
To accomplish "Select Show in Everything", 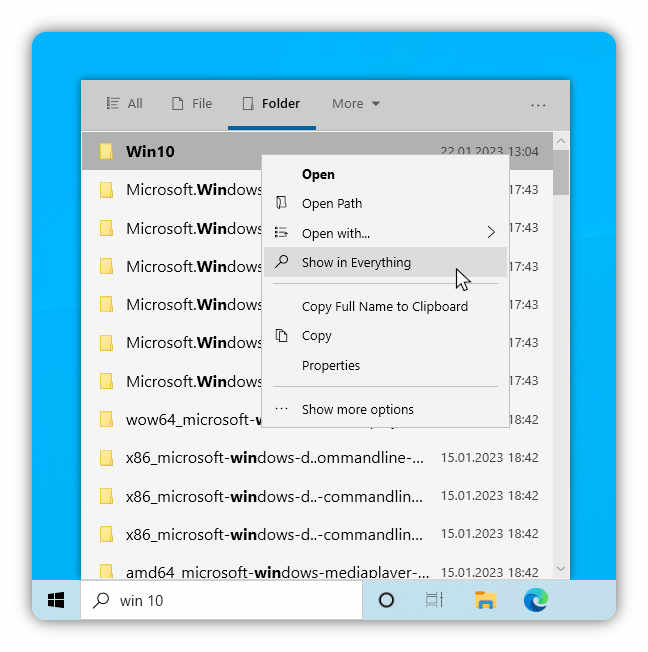I will tap(385, 262).
